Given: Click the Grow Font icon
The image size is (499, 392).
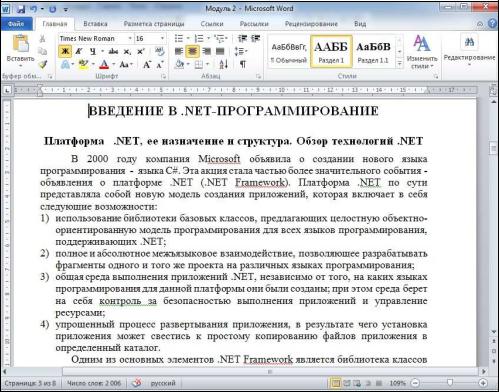Looking at the screenshot, I should tap(147, 64).
